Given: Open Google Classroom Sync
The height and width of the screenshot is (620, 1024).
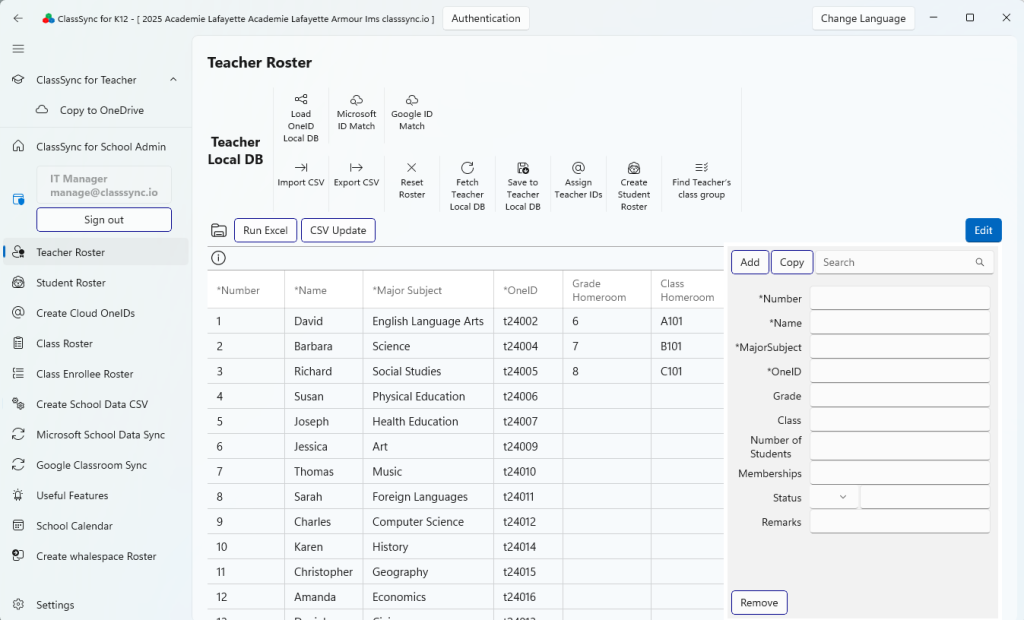Looking at the screenshot, I should click(x=96, y=465).
